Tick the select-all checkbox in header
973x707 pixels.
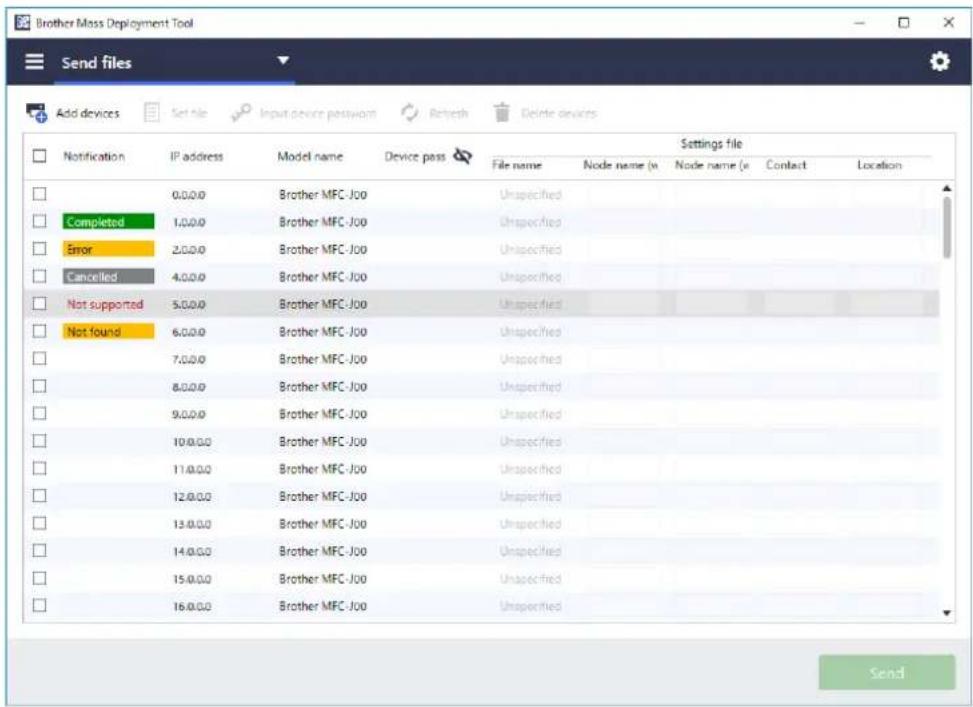(39, 156)
